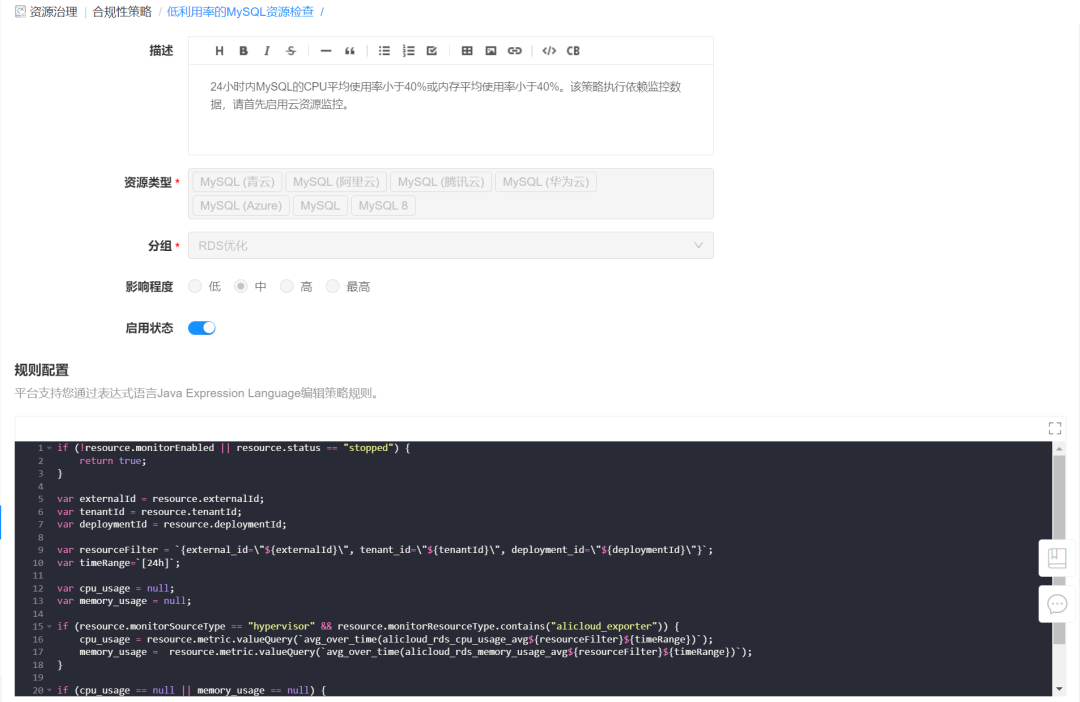This screenshot has height=702, width=1080.
Task: Click 'var deploymentId' code line 7
Action: click(x=172, y=524)
